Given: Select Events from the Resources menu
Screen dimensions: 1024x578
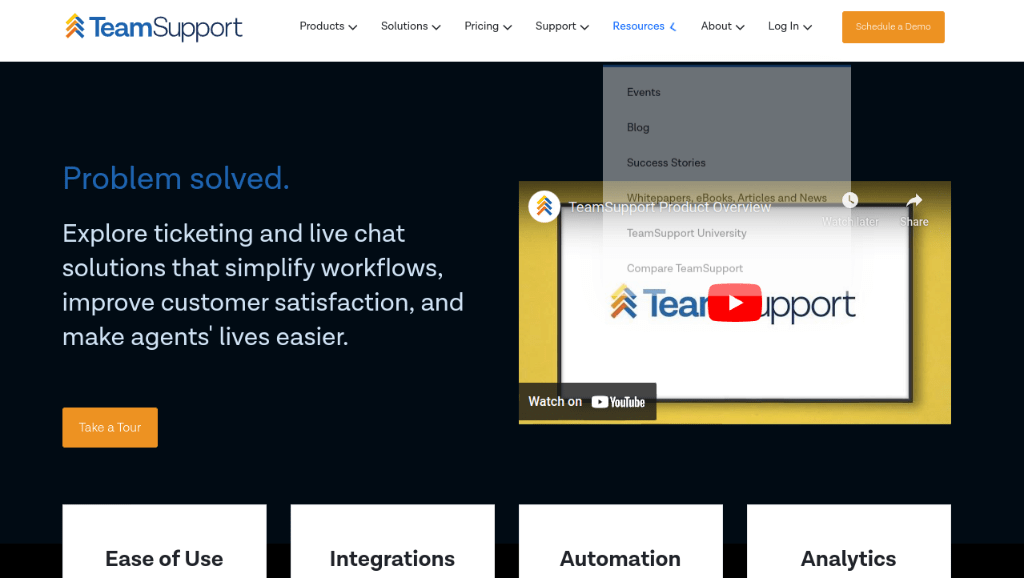Looking at the screenshot, I should pos(643,92).
